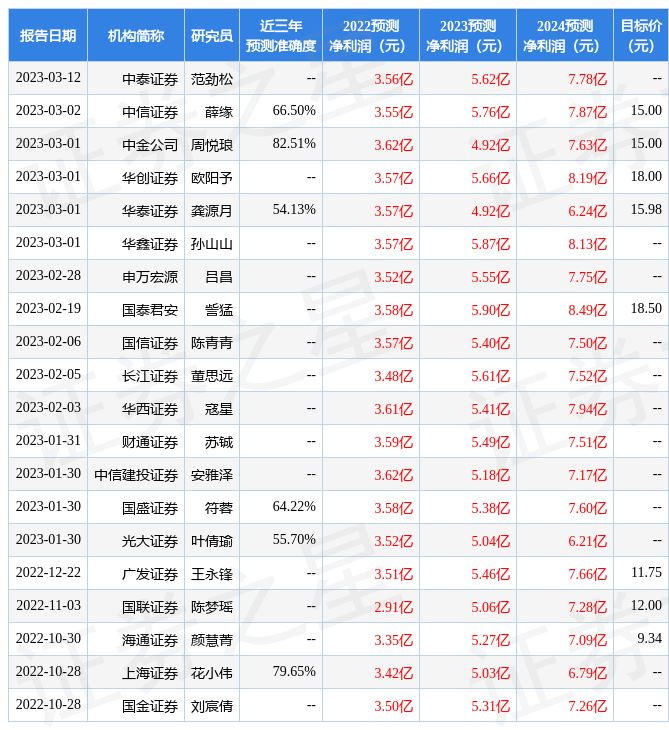Click 2024 forecast 6.21亿

pyautogui.click(x=588, y=542)
